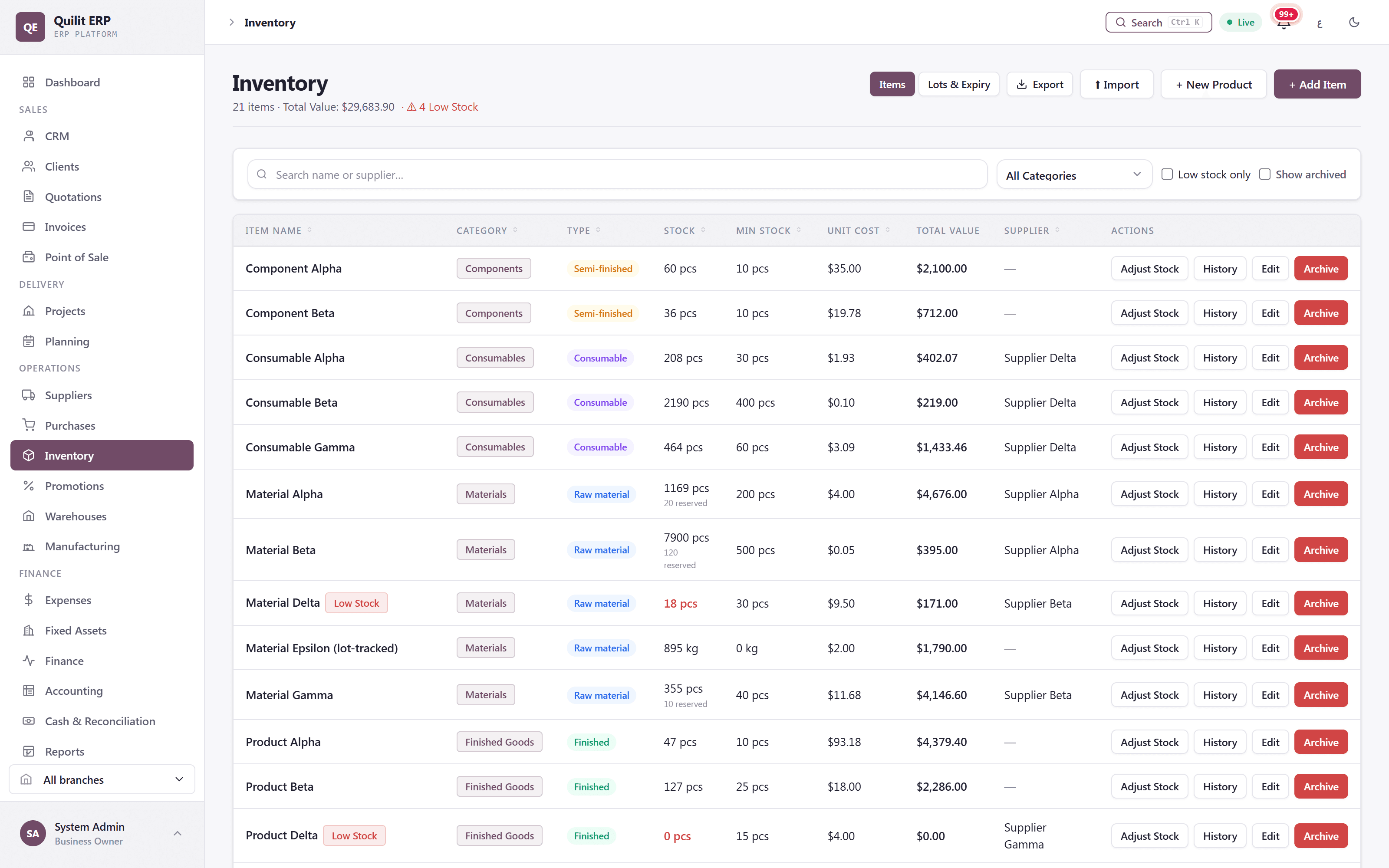Archive the Product Delta item
This screenshot has height=868, width=1389.
[x=1321, y=836]
